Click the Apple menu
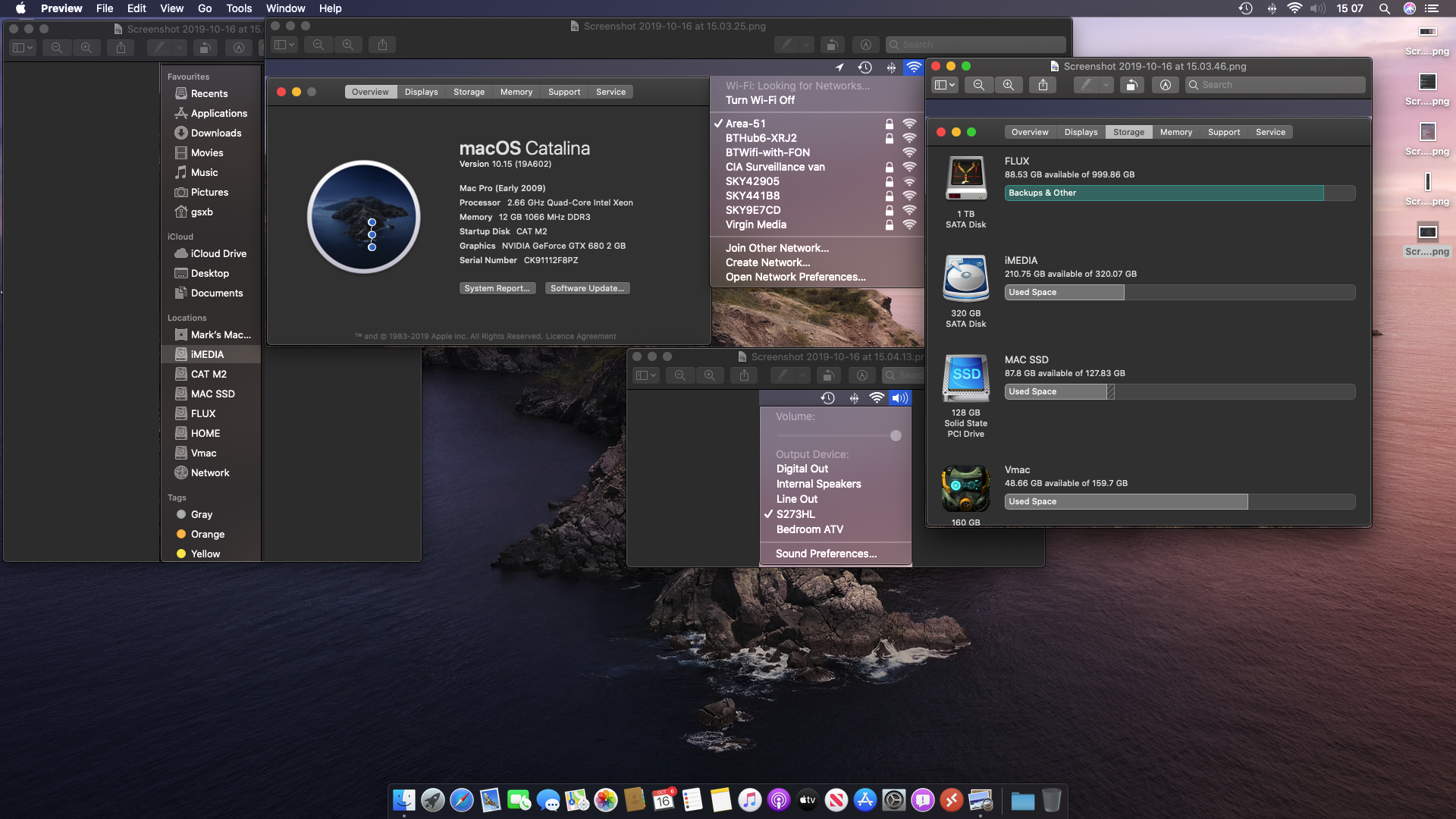 click(x=20, y=8)
